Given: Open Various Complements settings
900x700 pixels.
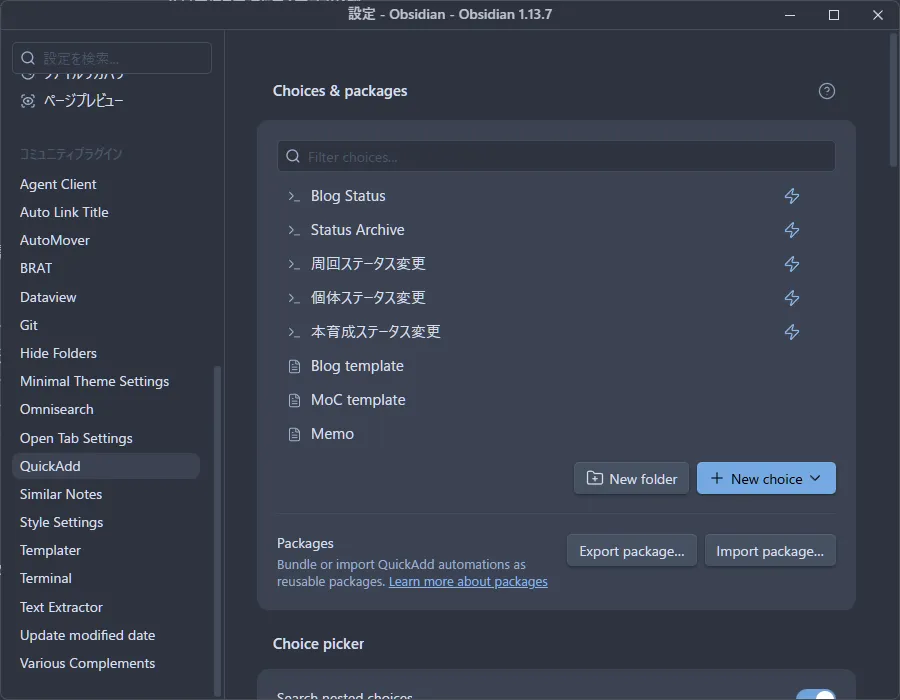Looking at the screenshot, I should 87,664.
